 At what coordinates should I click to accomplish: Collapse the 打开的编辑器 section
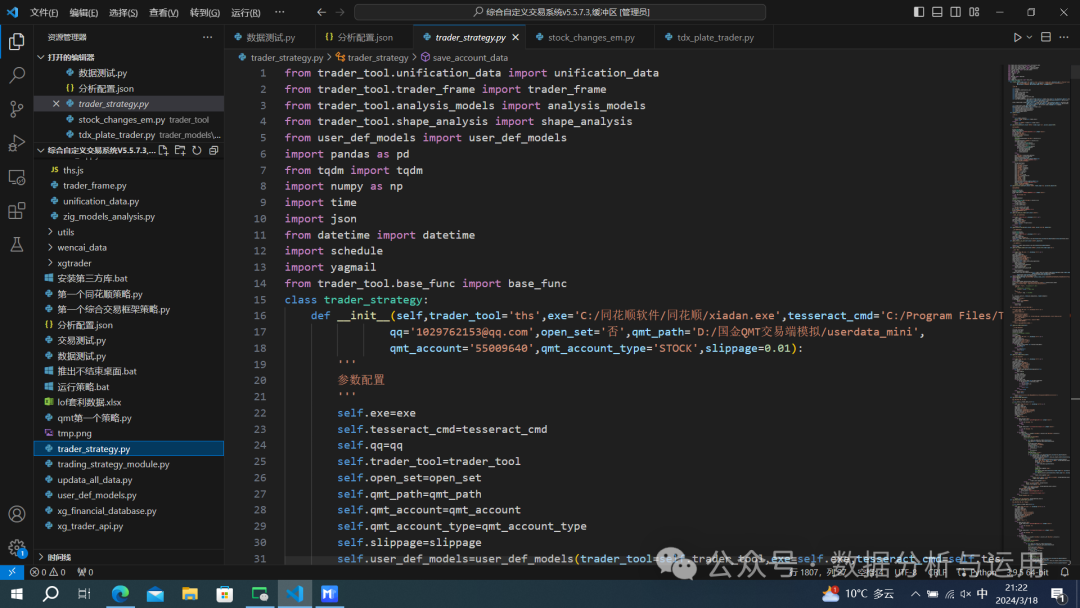(41, 57)
